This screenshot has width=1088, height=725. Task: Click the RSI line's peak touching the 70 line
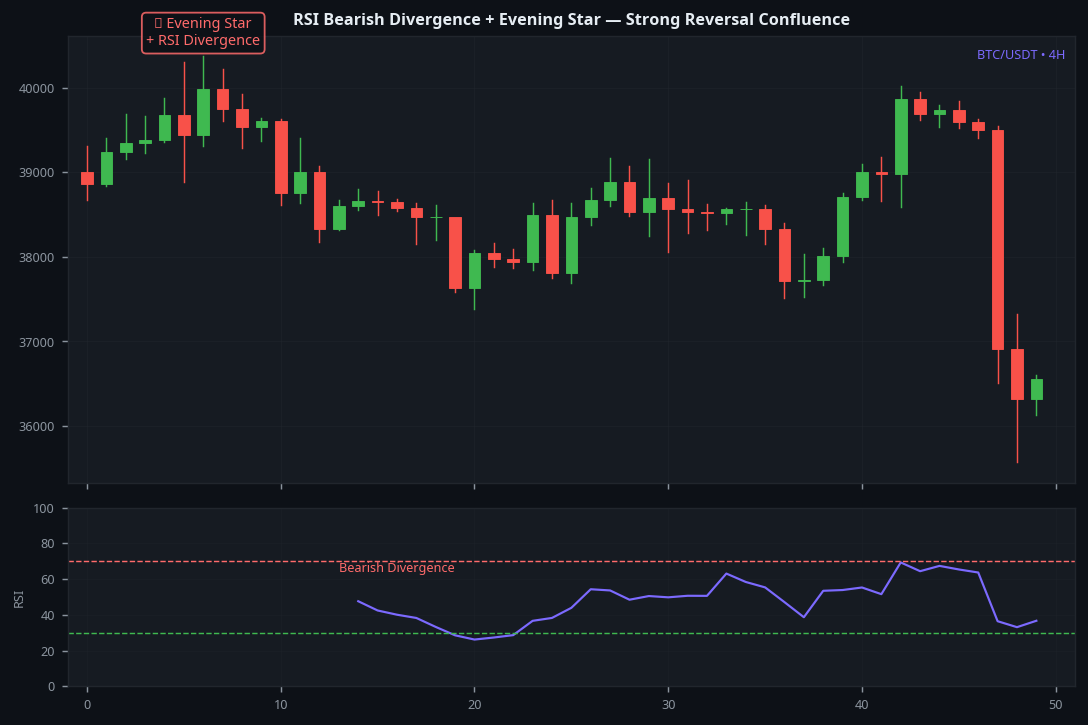point(901,563)
